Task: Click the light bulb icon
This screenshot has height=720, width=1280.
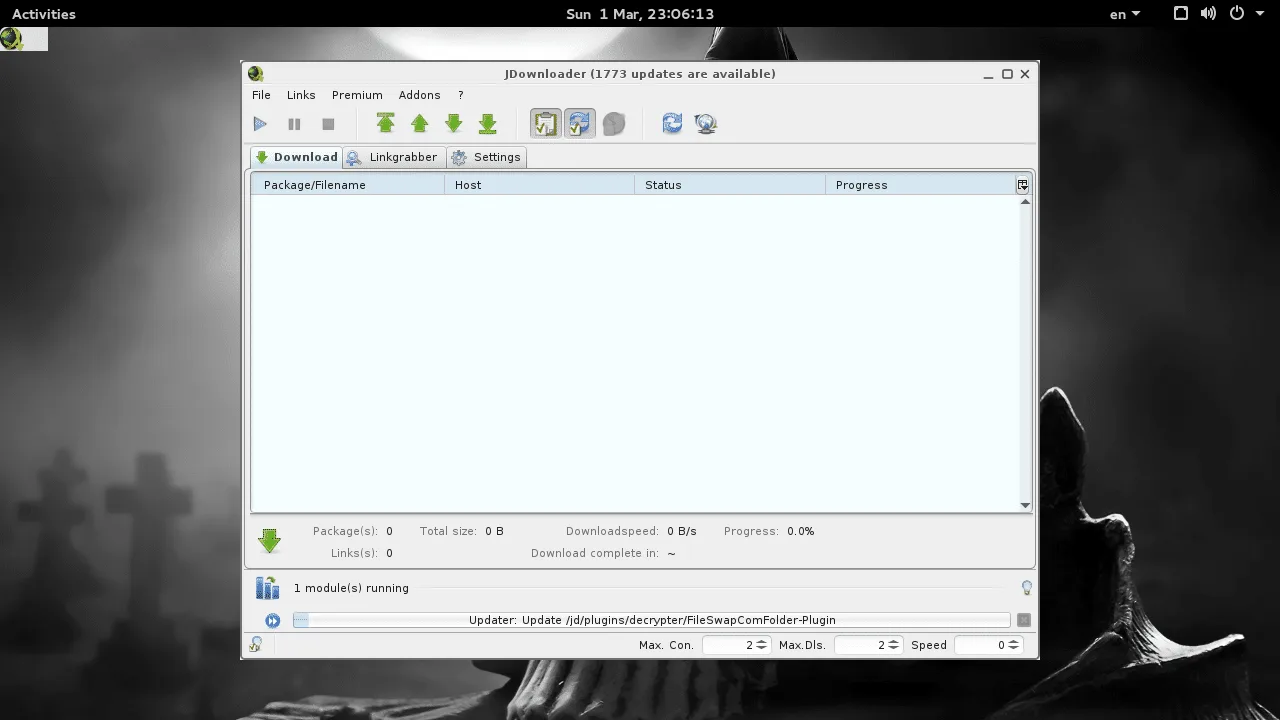Action: (x=1026, y=588)
